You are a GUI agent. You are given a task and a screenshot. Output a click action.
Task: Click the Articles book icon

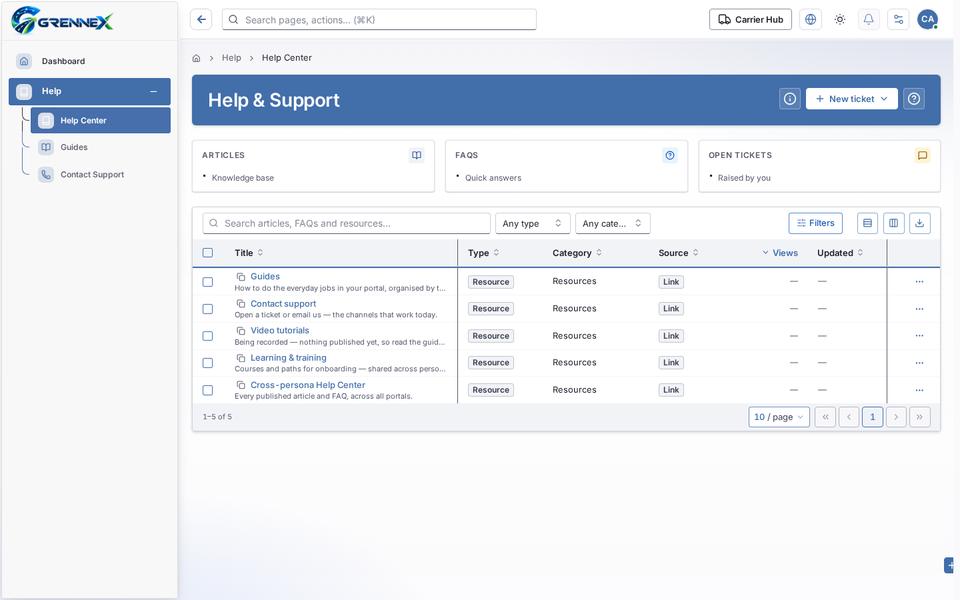click(416, 156)
